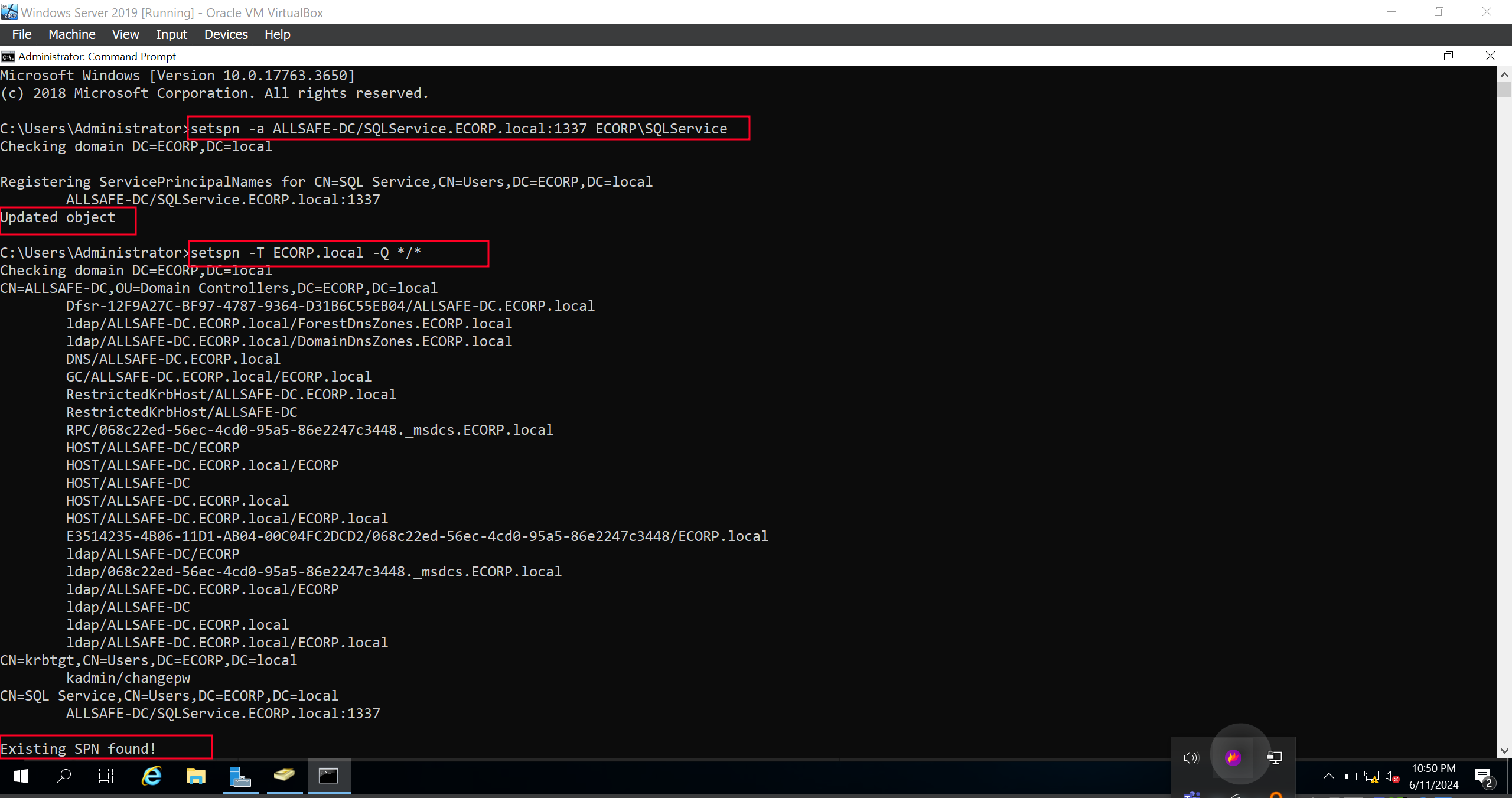The width and height of the screenshot is (1512, 798).
Task: Click the muted volume tray icon
Action: click(x=1392, y=777)
